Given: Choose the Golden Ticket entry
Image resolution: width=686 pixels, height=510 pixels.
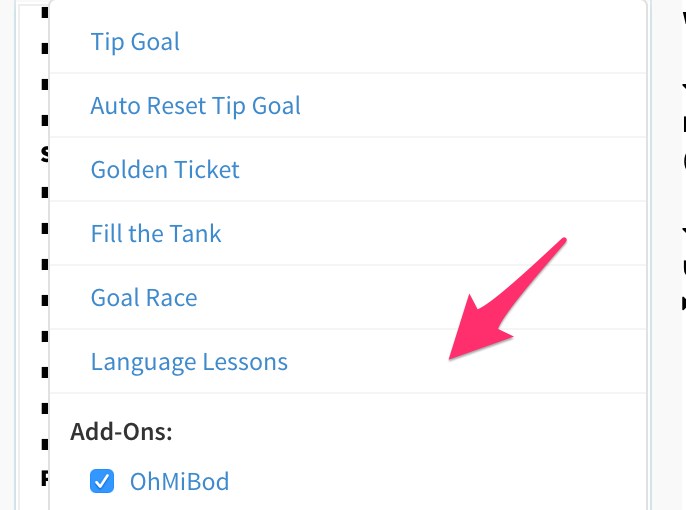Looking at the screenshot, I should [165, 170].
